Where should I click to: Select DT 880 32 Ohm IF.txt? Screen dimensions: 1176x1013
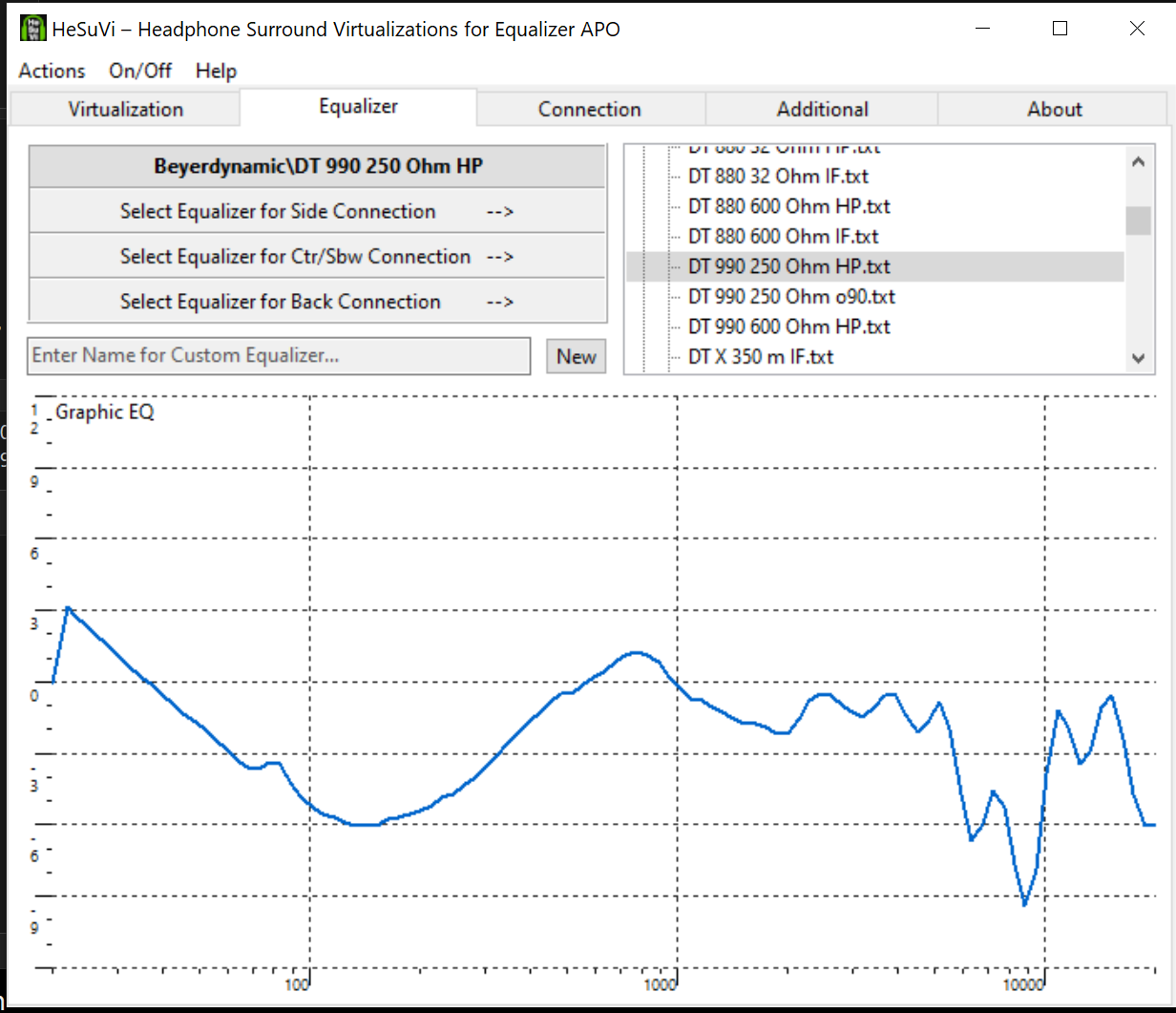coord(778,176)
